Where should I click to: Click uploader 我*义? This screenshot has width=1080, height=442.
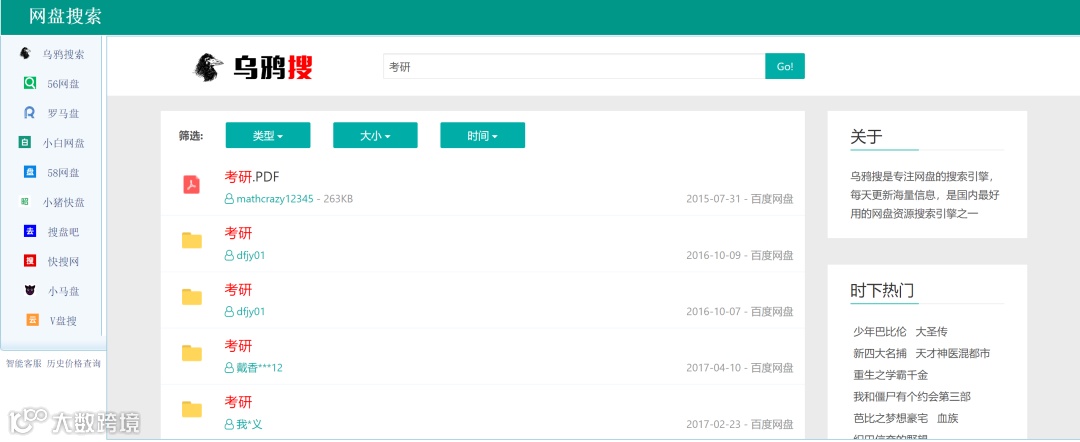249,424
